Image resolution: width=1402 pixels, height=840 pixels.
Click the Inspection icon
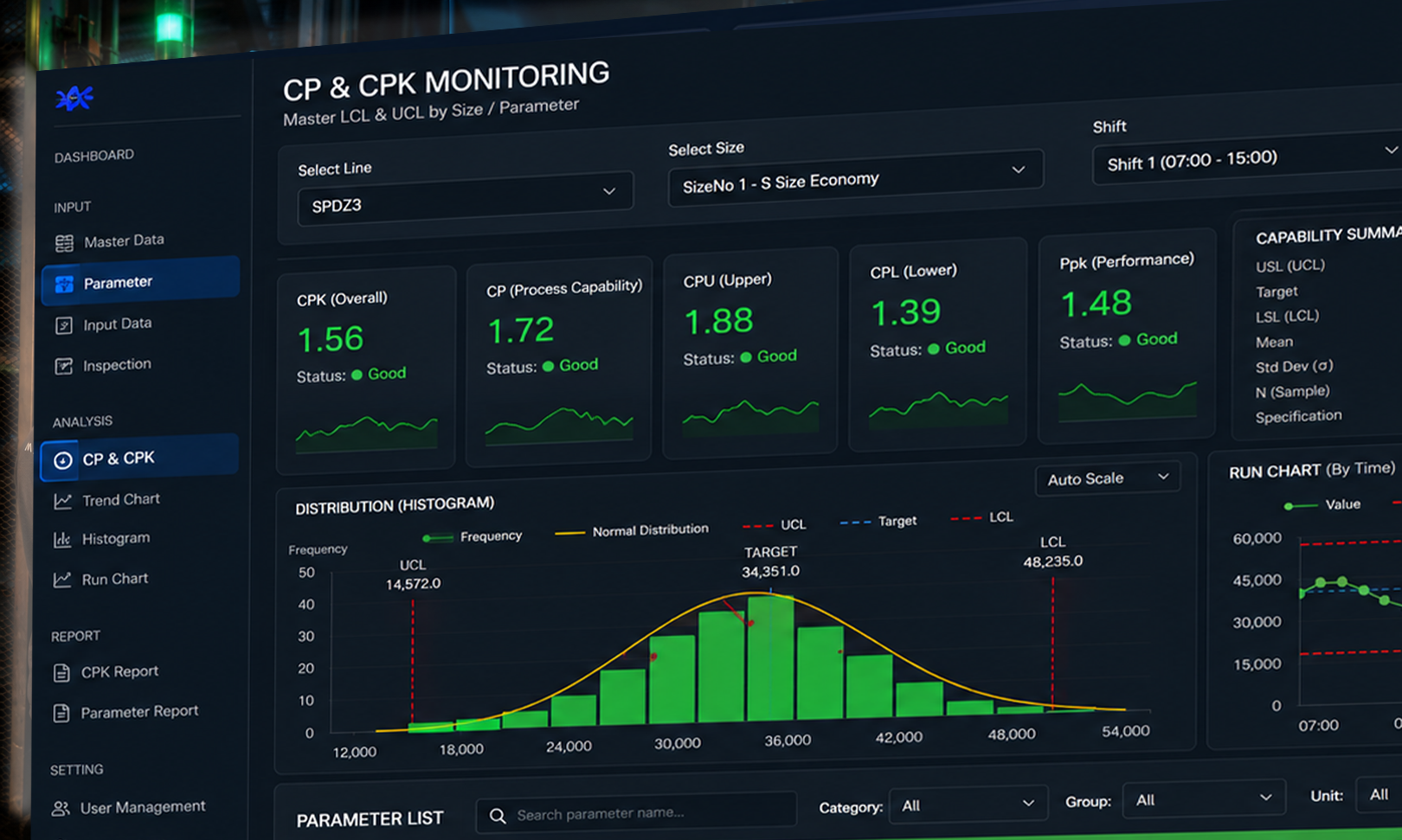pyautogui.click(x=64, y=366)
